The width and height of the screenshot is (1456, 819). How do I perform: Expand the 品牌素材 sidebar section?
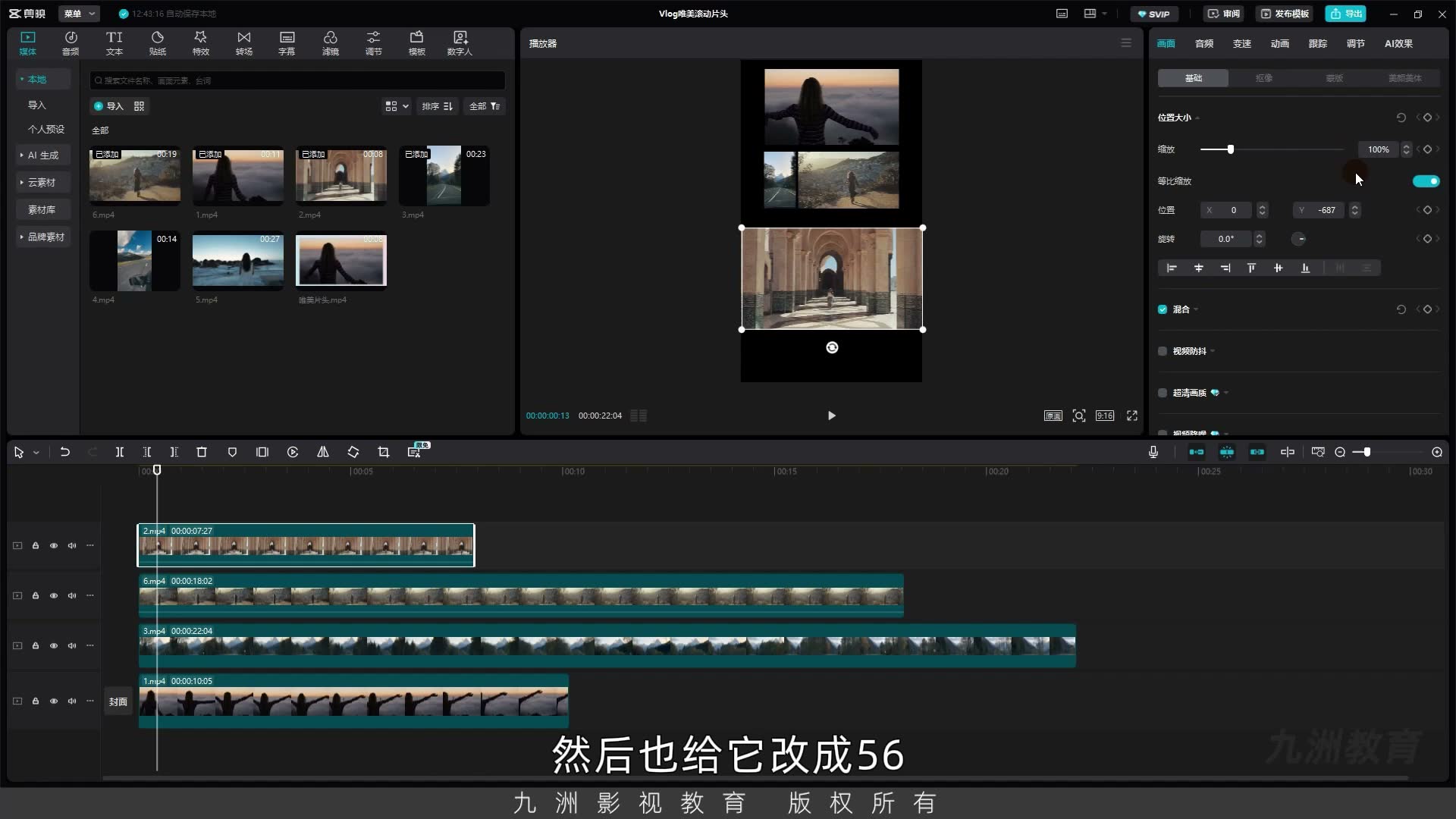pos(43,237)
